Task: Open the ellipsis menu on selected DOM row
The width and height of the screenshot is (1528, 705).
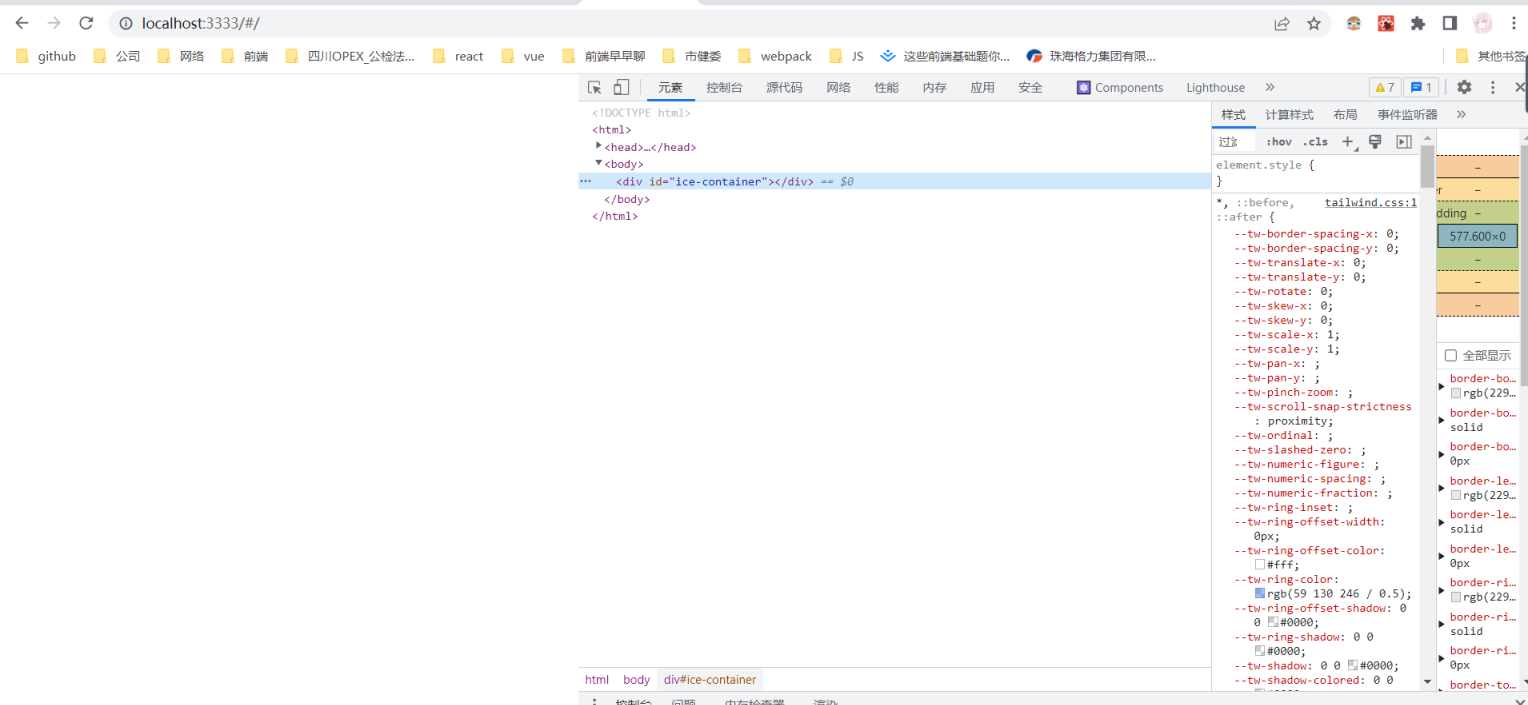Action: [586, 181]
